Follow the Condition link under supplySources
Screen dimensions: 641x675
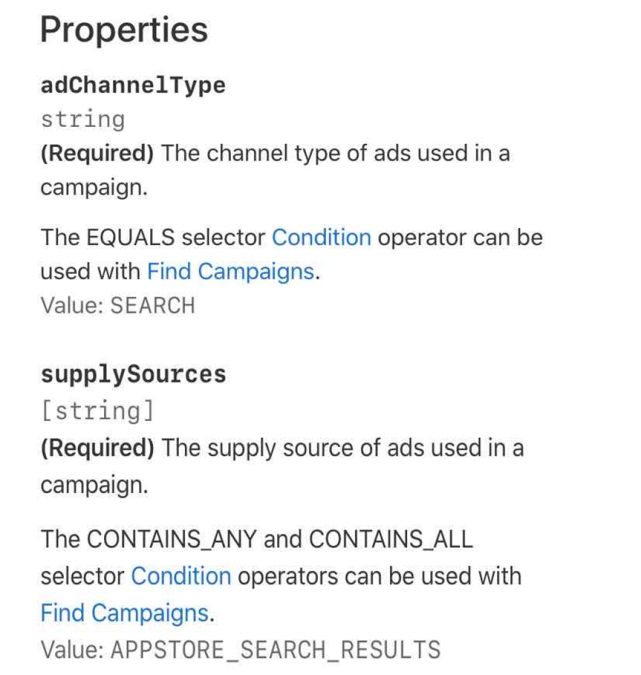[x=181, y=576]
